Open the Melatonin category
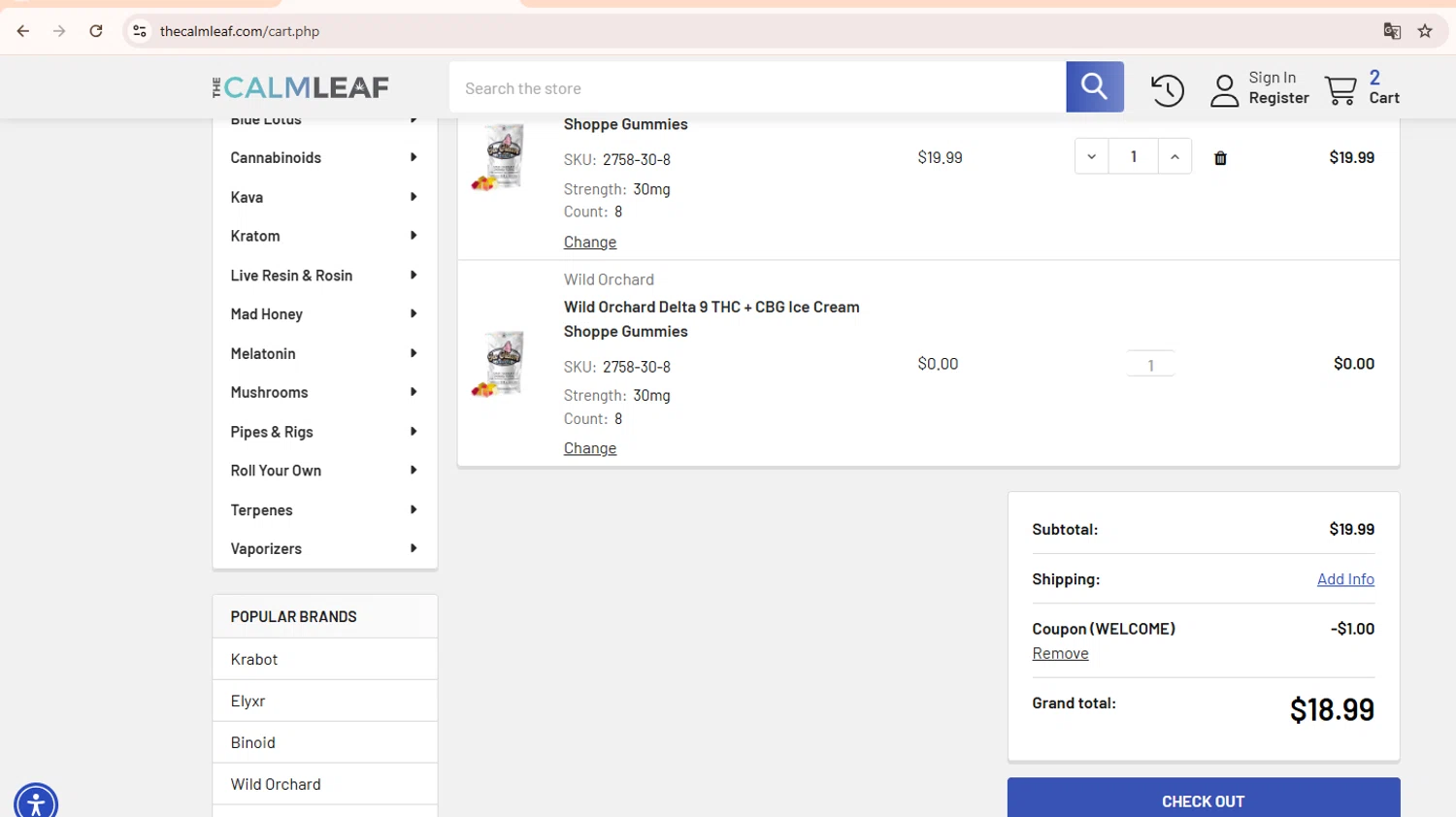Image resolution: width=1456 pixels, height=817 pixels. pos(263,353)
